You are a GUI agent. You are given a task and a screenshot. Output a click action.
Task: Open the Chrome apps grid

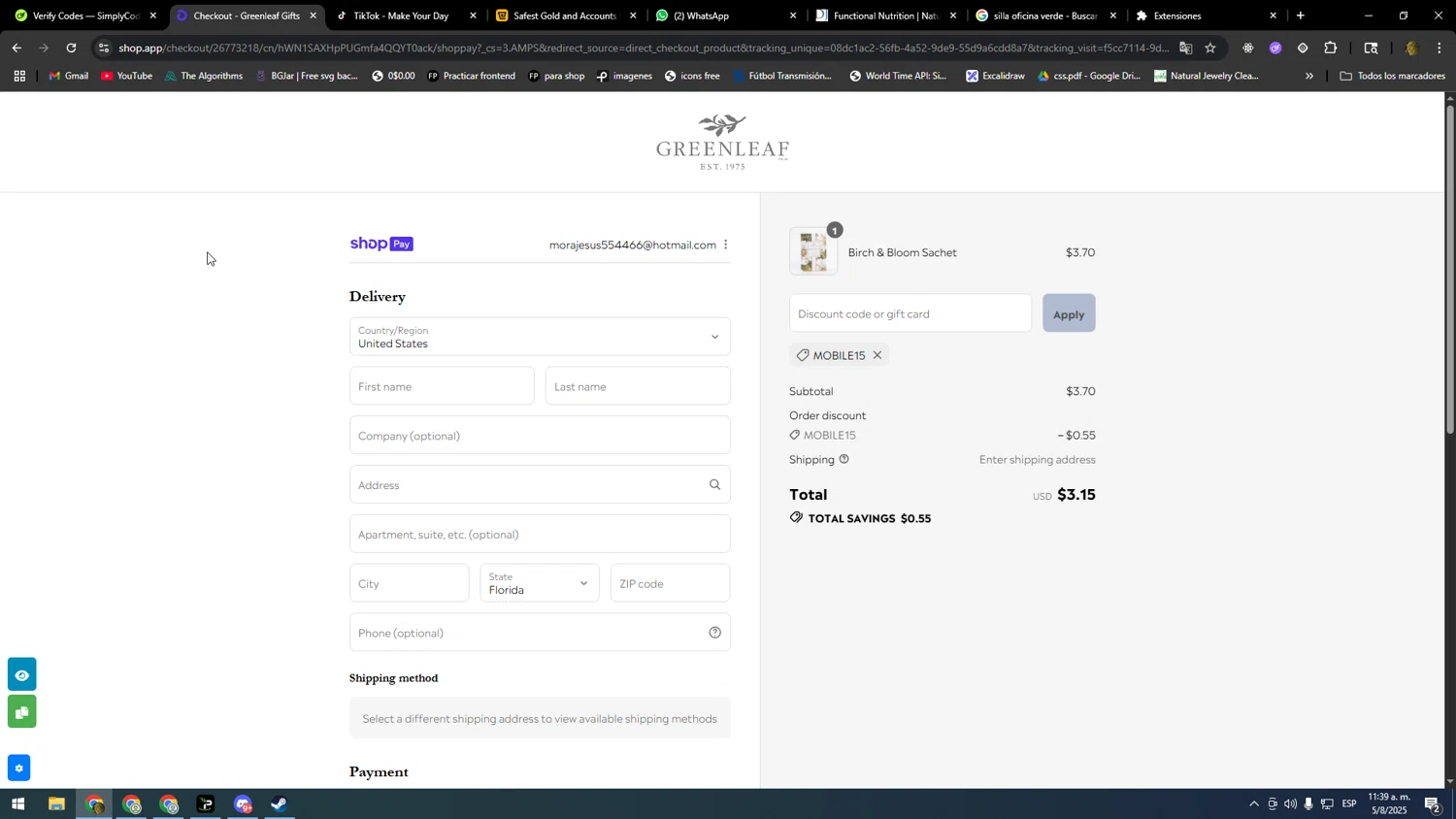point(19,76)
